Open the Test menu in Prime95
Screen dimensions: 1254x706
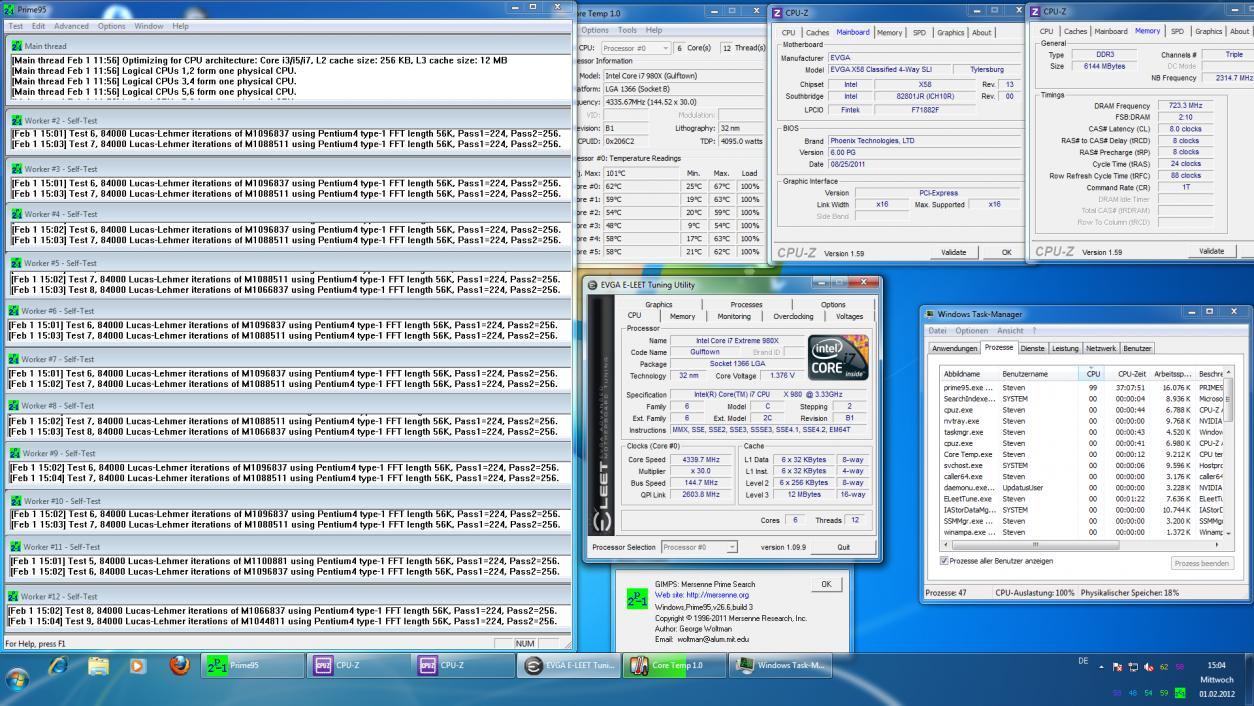point(15,26)
